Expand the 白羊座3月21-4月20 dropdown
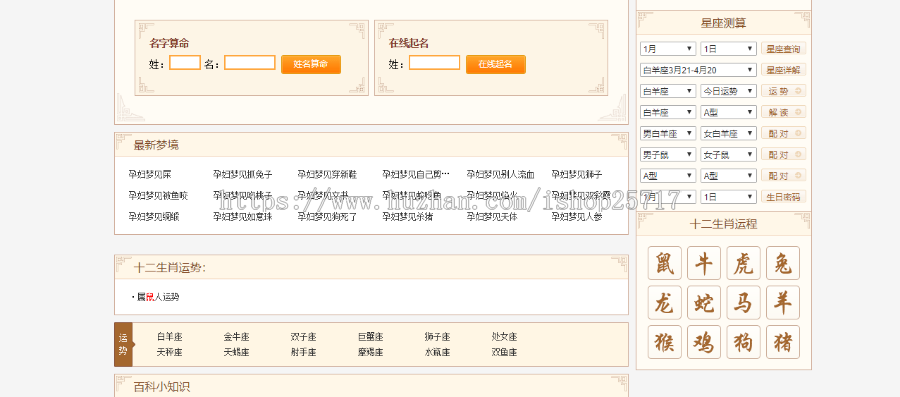This screenshot has height=397, width=900. 699,70
